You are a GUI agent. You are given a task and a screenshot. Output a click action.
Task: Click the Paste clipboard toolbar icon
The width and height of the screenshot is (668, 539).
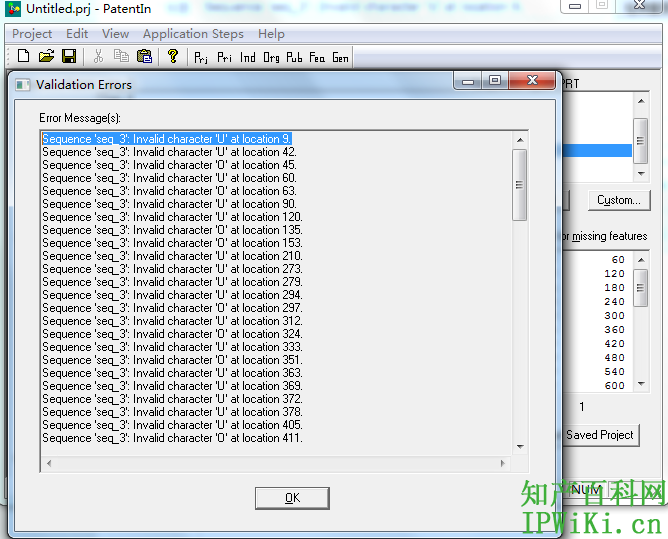coord(144,57)
